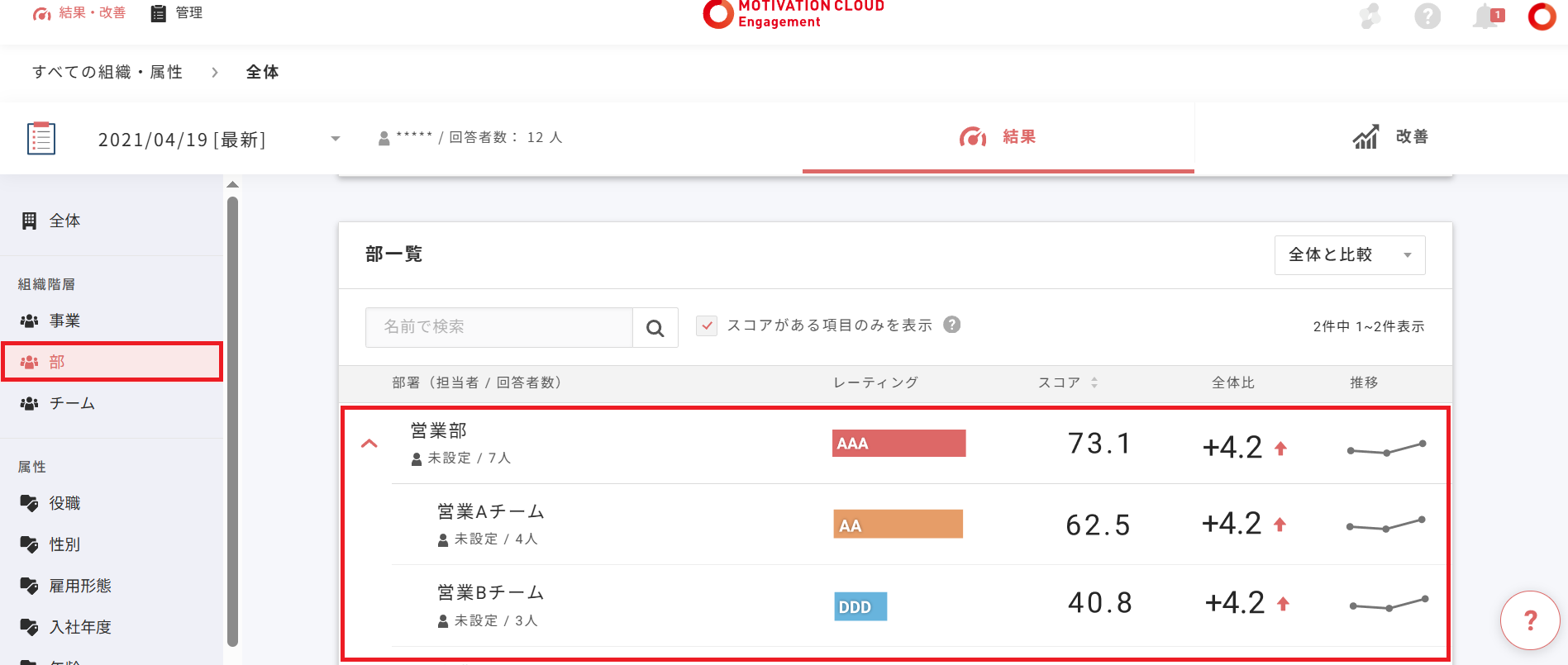Click the 名前で検索 search field
This screenshot has width=1568, height=665.
(x=499, y=327)
